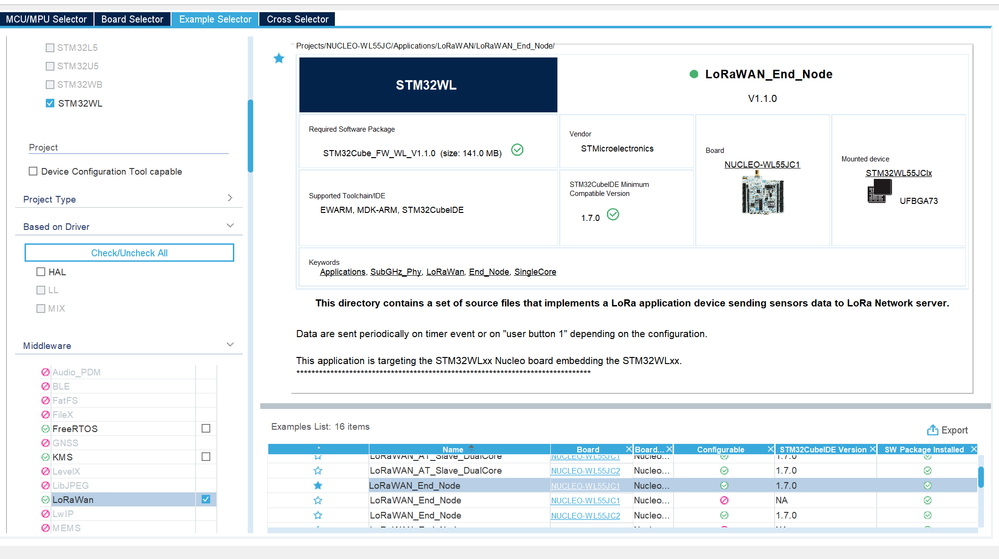Image resolution: width=999 pixels, height=559 pixels.
Task: Click the Check/Uncheck All button
Action: pos(129,253)
